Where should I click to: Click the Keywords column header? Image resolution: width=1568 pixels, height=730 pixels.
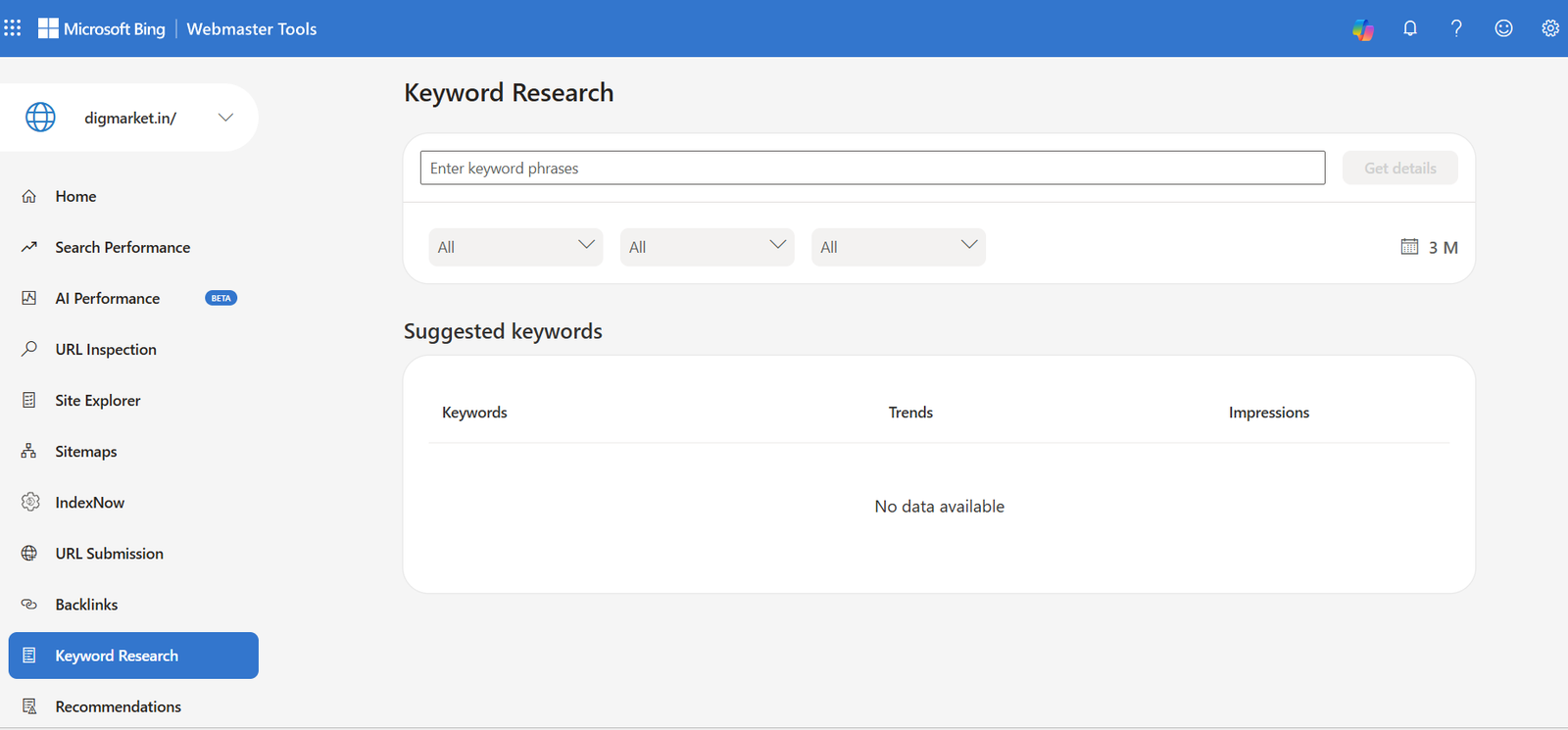474,413
